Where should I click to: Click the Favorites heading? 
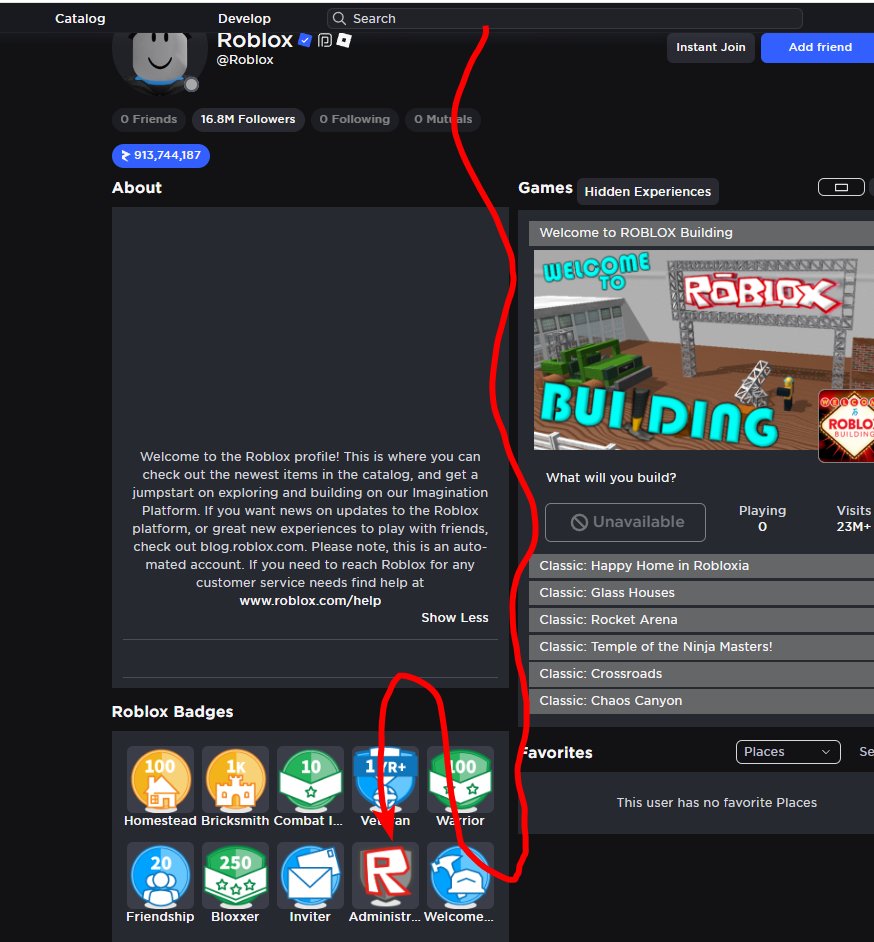click(x=556, y=753)
